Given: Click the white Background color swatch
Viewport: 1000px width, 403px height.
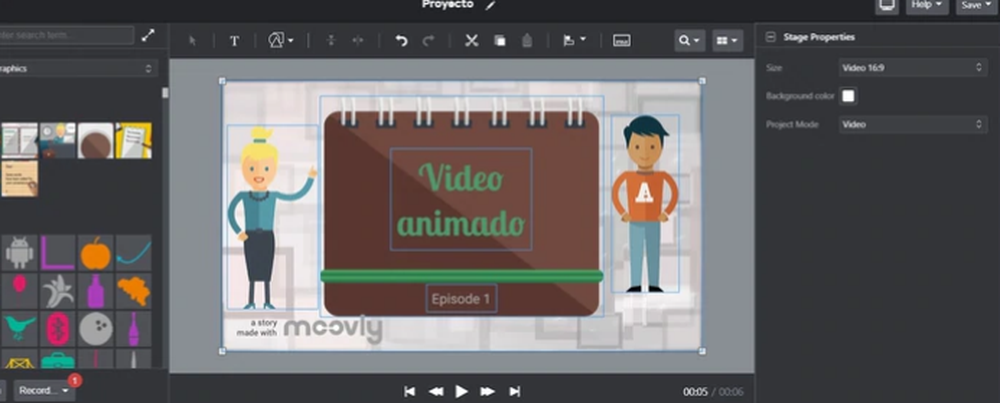Looking at the screenshot, I should [848, 96].
